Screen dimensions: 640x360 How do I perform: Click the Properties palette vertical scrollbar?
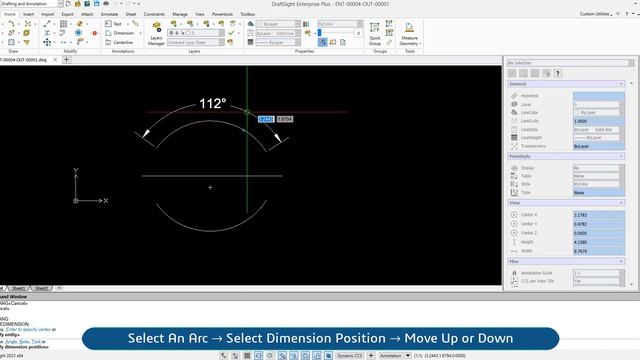[x=631, y=184]
